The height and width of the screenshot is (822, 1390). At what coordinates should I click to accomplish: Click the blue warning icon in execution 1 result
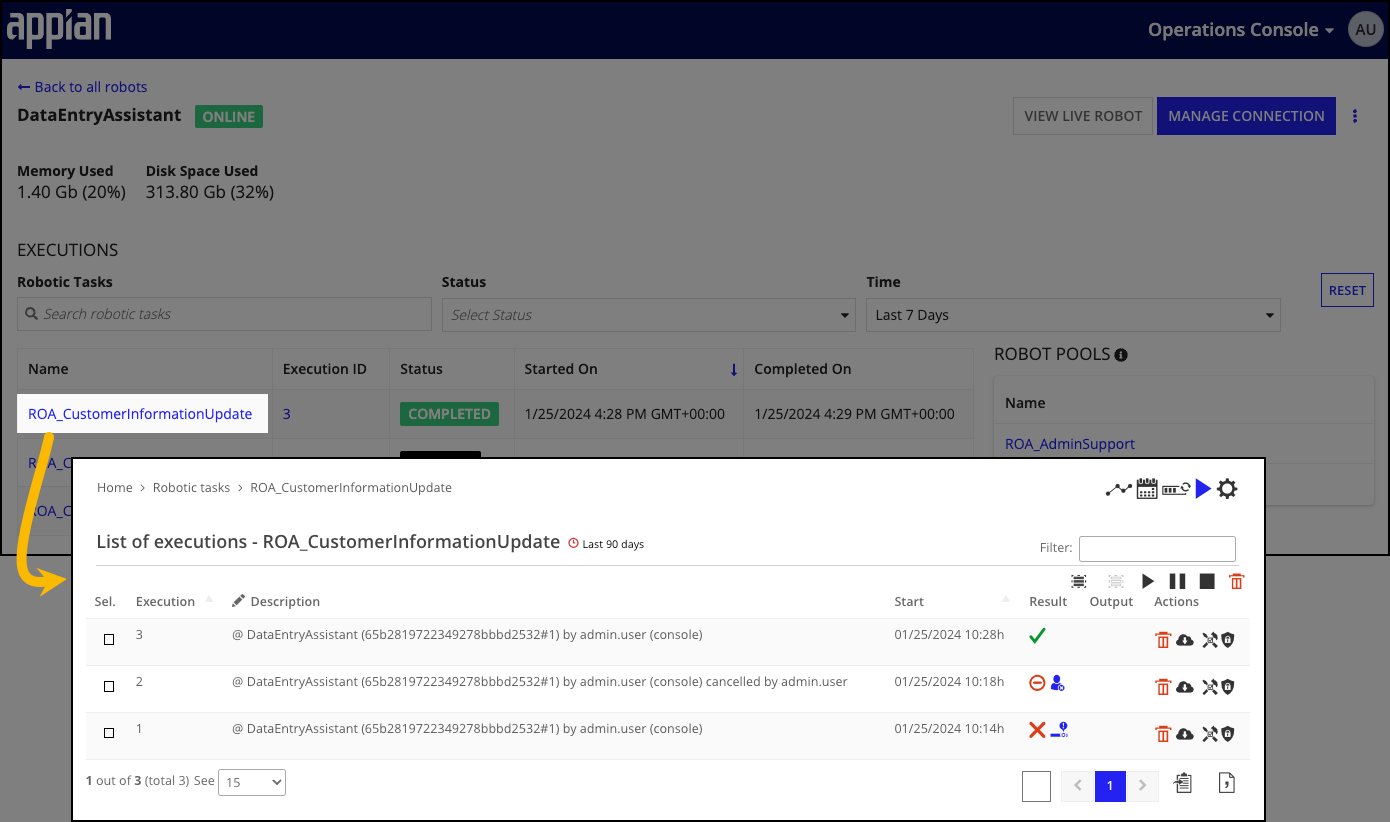(1060, 730)
